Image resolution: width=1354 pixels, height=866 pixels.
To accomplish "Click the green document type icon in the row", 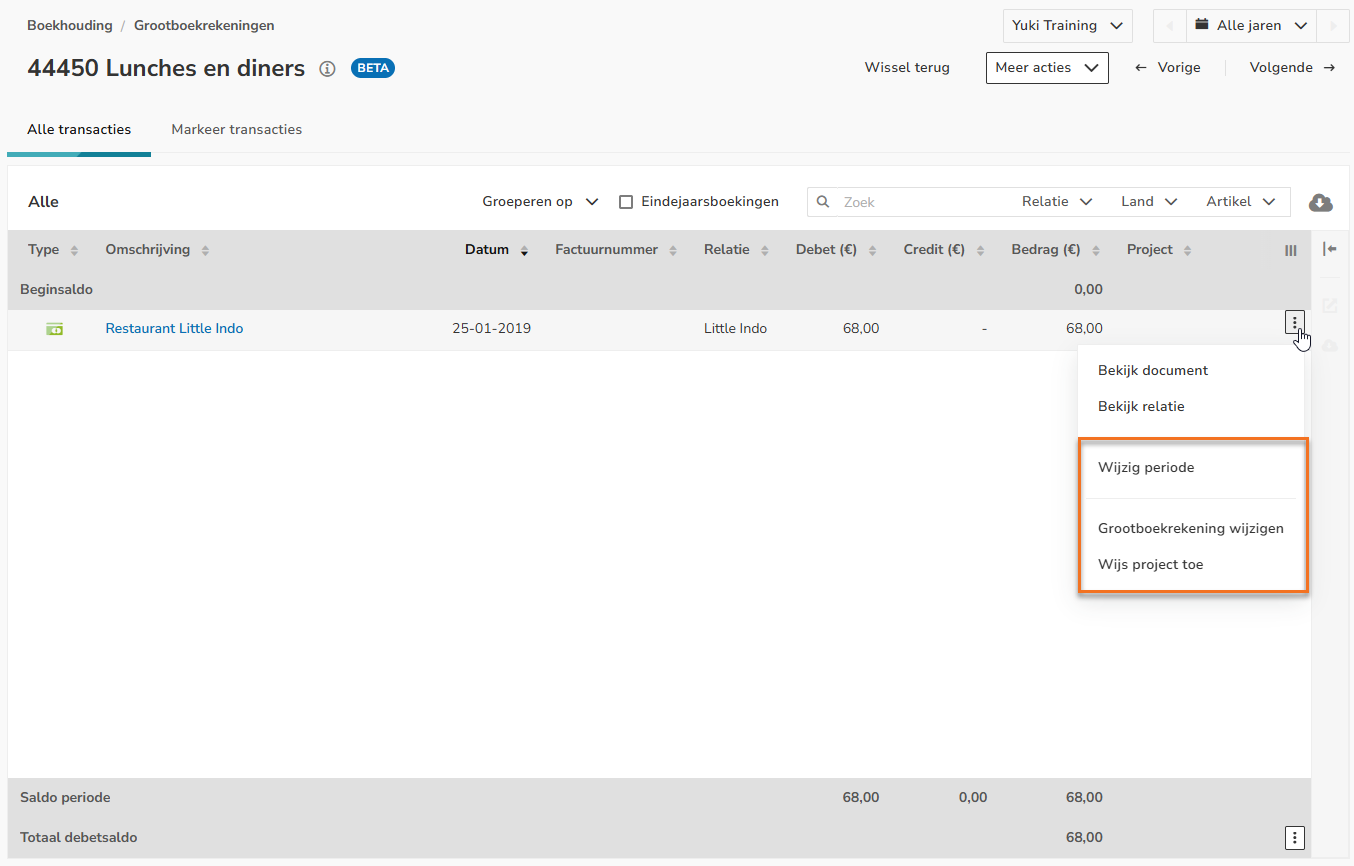I will 55,329.
